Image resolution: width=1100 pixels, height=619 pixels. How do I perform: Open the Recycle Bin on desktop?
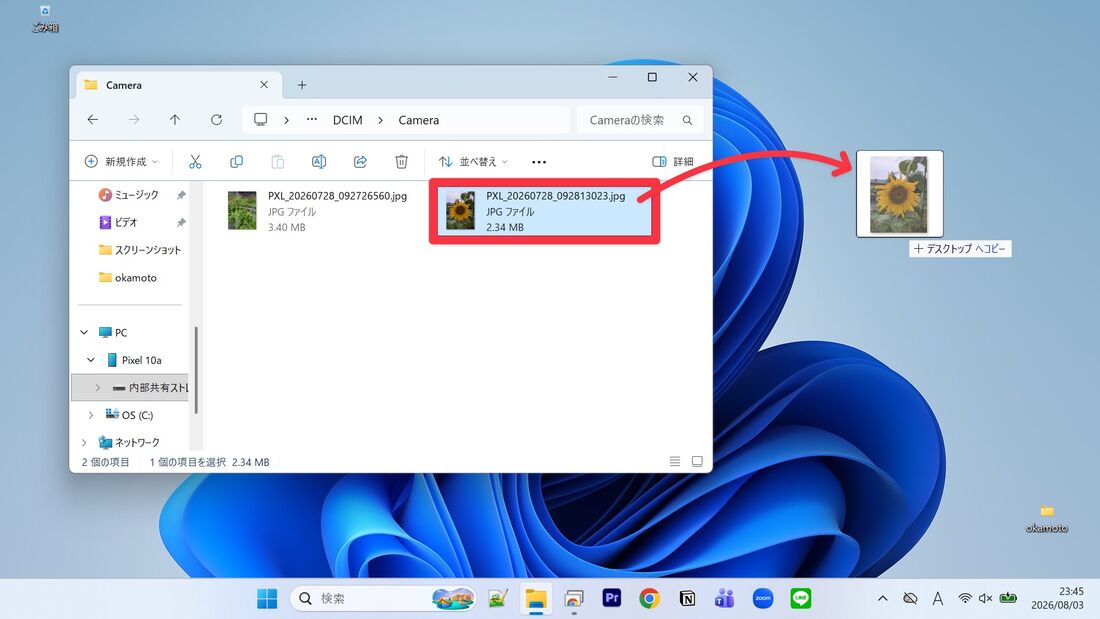pos(45,18)
